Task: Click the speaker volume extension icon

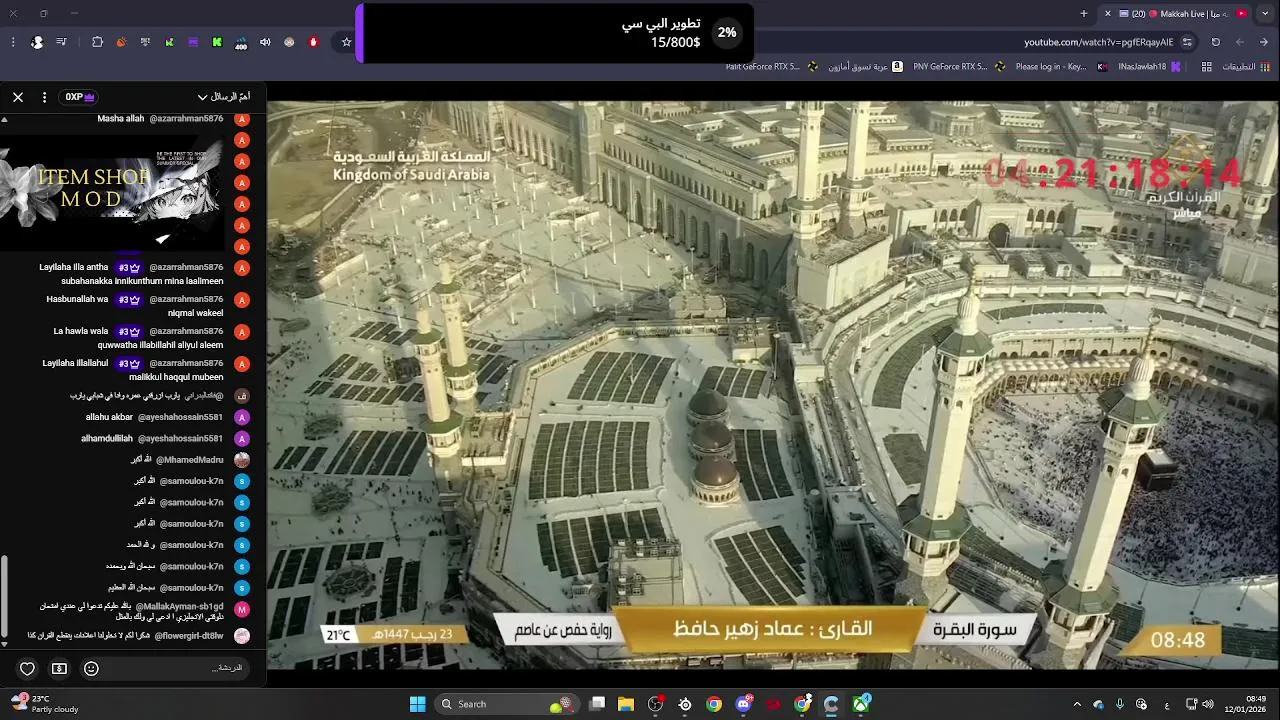Action: (265, 42)
